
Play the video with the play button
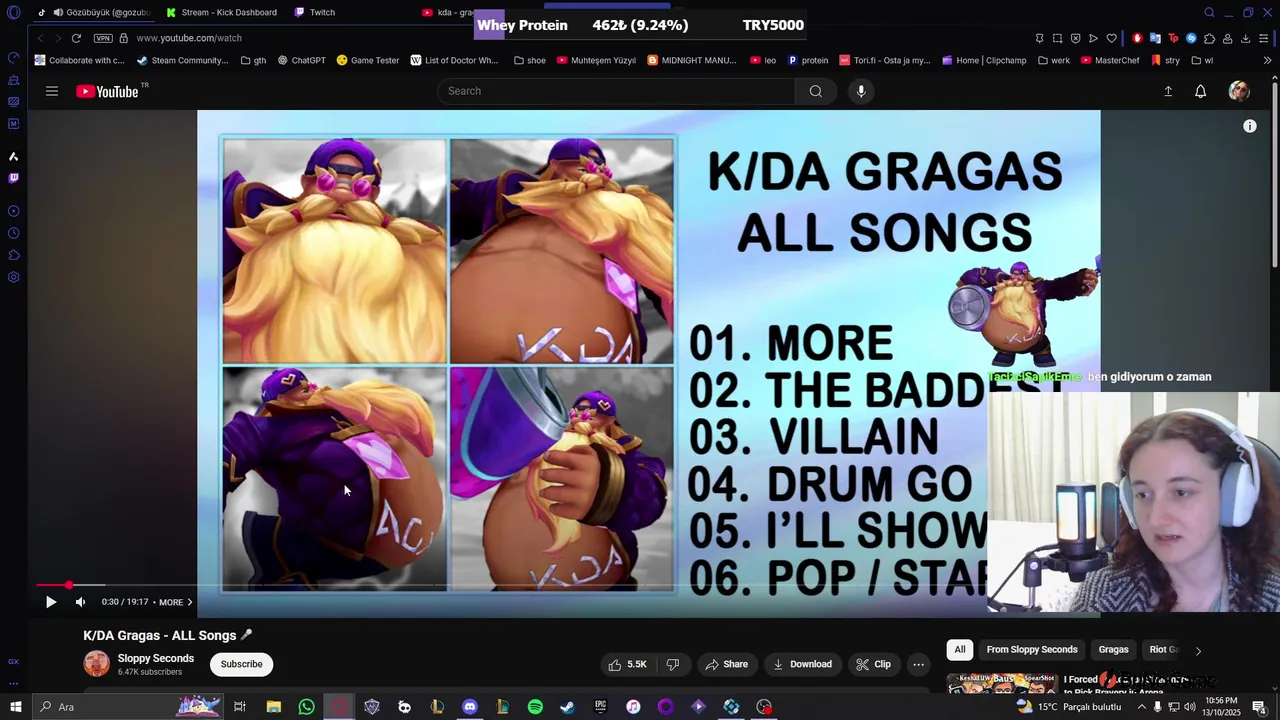click(x=51, y=602)
